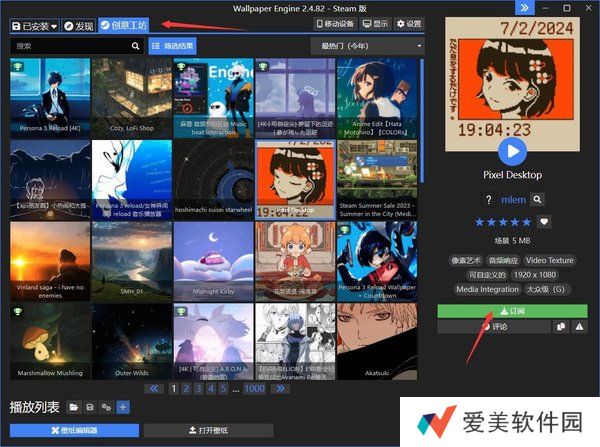Select Pixel Desktop thumbnail in grid
Image resolution: width=600 pixels, height=447 pixels.
[x=295, y=180]
